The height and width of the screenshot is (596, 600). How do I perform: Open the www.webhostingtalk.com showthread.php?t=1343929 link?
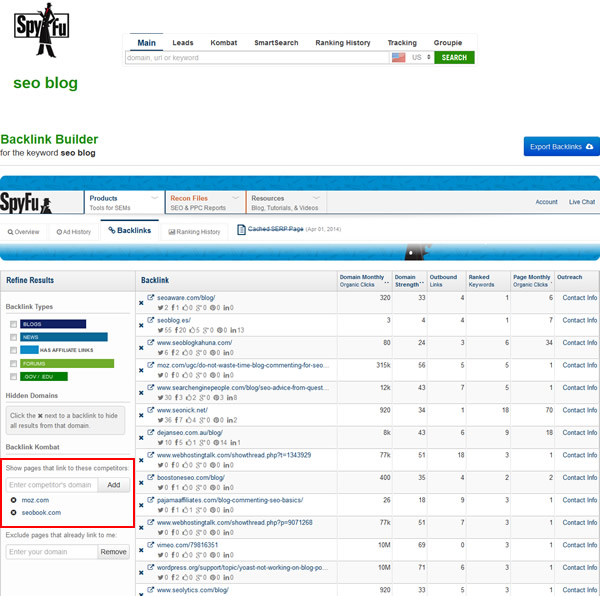tap(234, 455)
